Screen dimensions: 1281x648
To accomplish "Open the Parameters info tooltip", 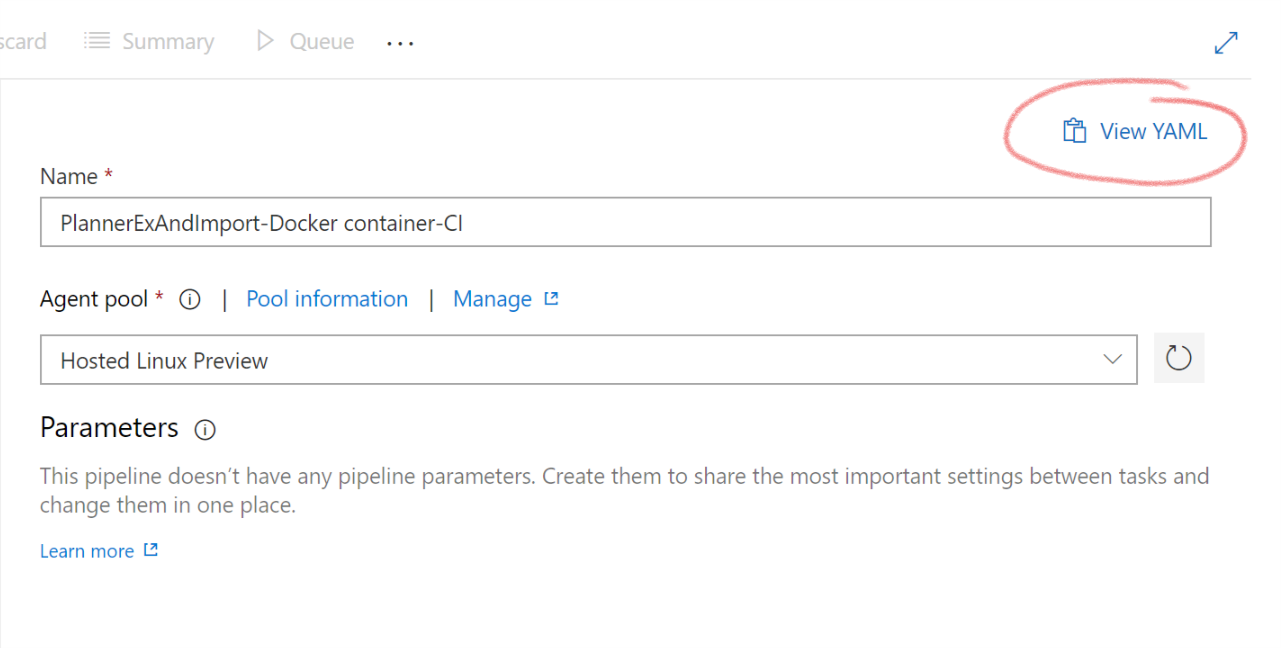I will point(205,430).
